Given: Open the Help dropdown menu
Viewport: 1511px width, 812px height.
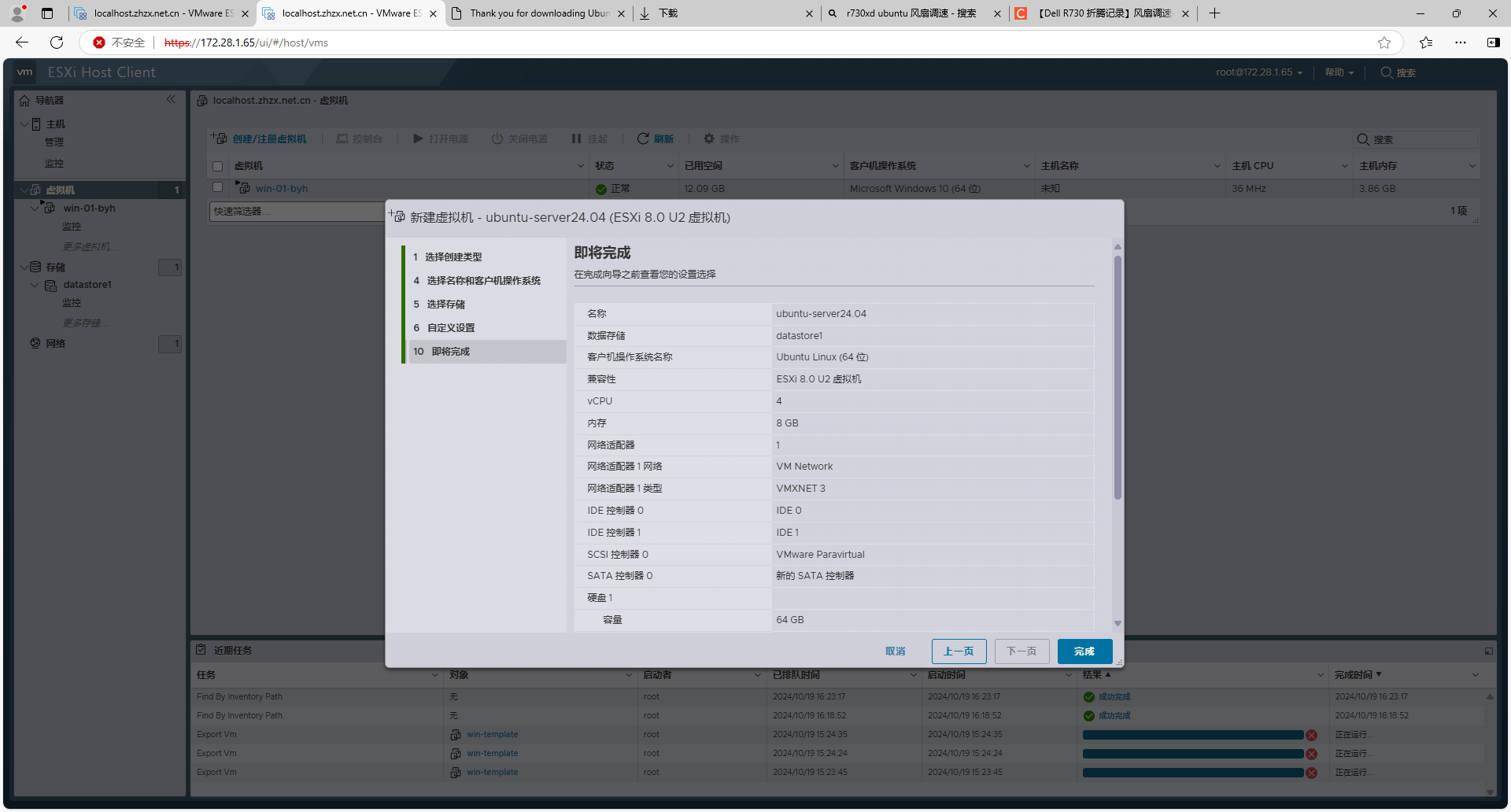Looking at the screenshot, I should [1339, 72].
